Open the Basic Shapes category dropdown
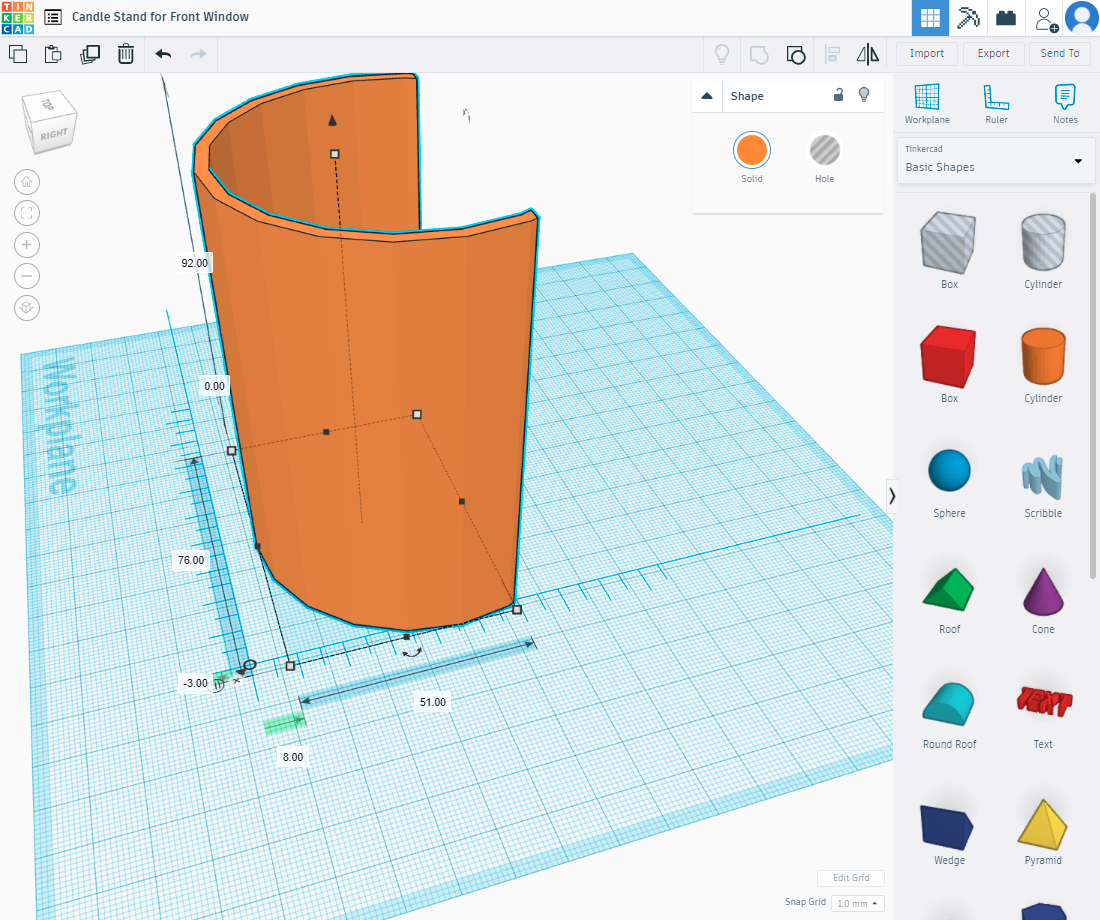The image size is (1100, 920). coord(995,161)
